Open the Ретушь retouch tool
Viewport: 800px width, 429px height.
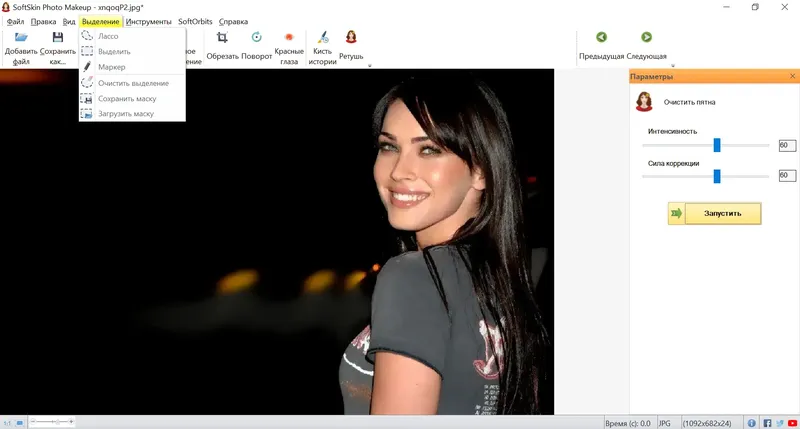coord(351,46)
